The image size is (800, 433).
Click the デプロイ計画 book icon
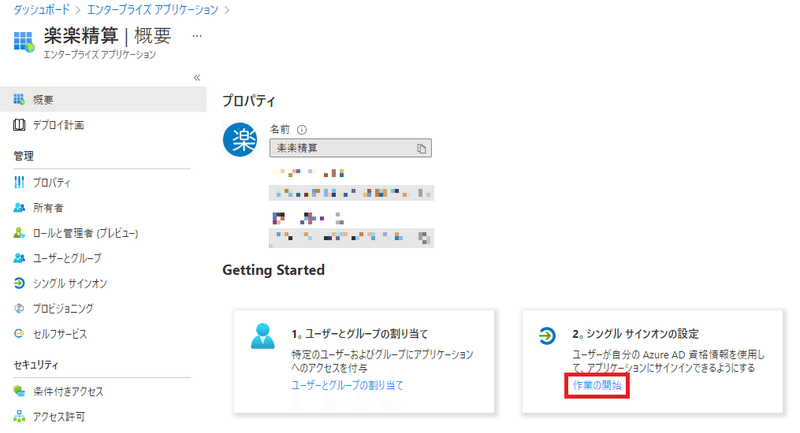pos(19,125)
